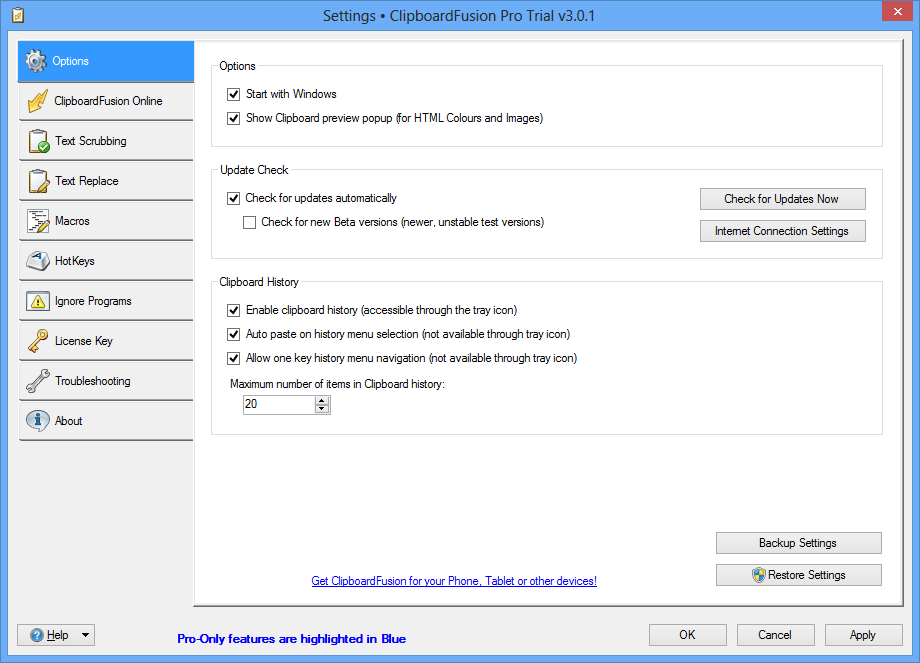Confirm settings with OK button
Image resolution: width=920 pixels, height=663 pixels.
[688, 635]
